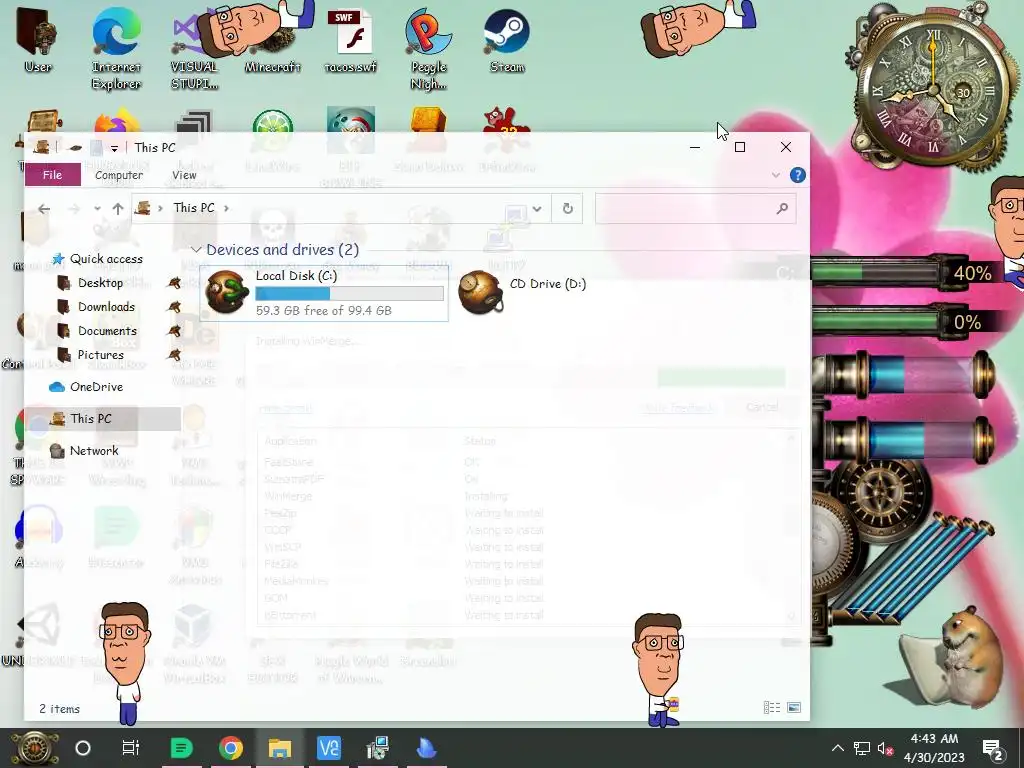Open the View ribbon tab

184,175
